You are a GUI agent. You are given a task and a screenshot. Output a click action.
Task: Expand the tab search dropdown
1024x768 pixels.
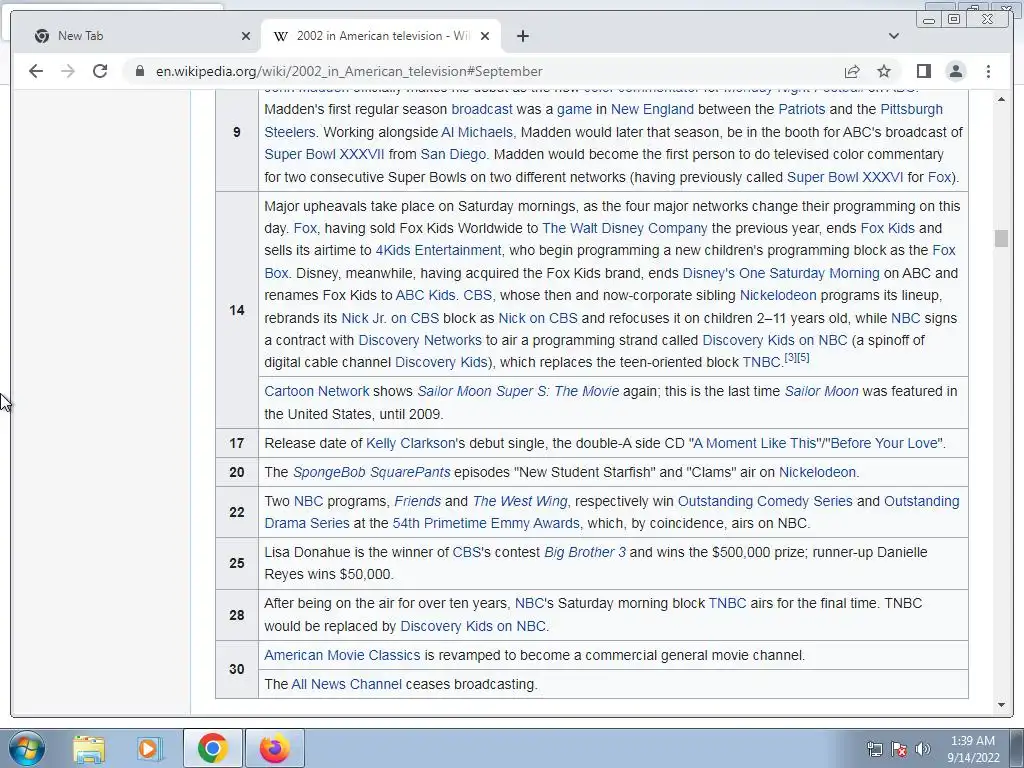894,36
